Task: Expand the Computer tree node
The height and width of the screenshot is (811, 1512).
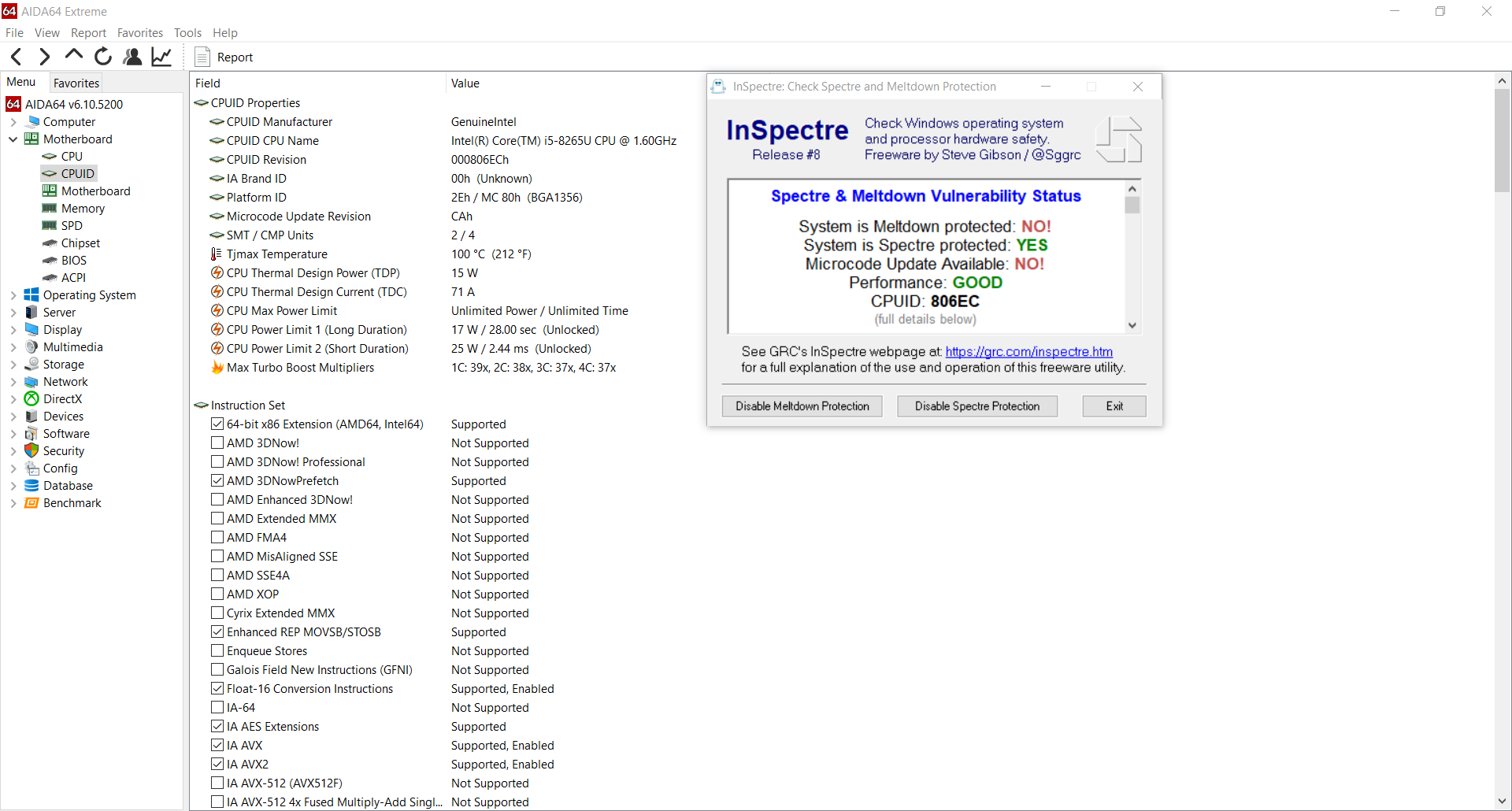Action: [x=13, y=122]
